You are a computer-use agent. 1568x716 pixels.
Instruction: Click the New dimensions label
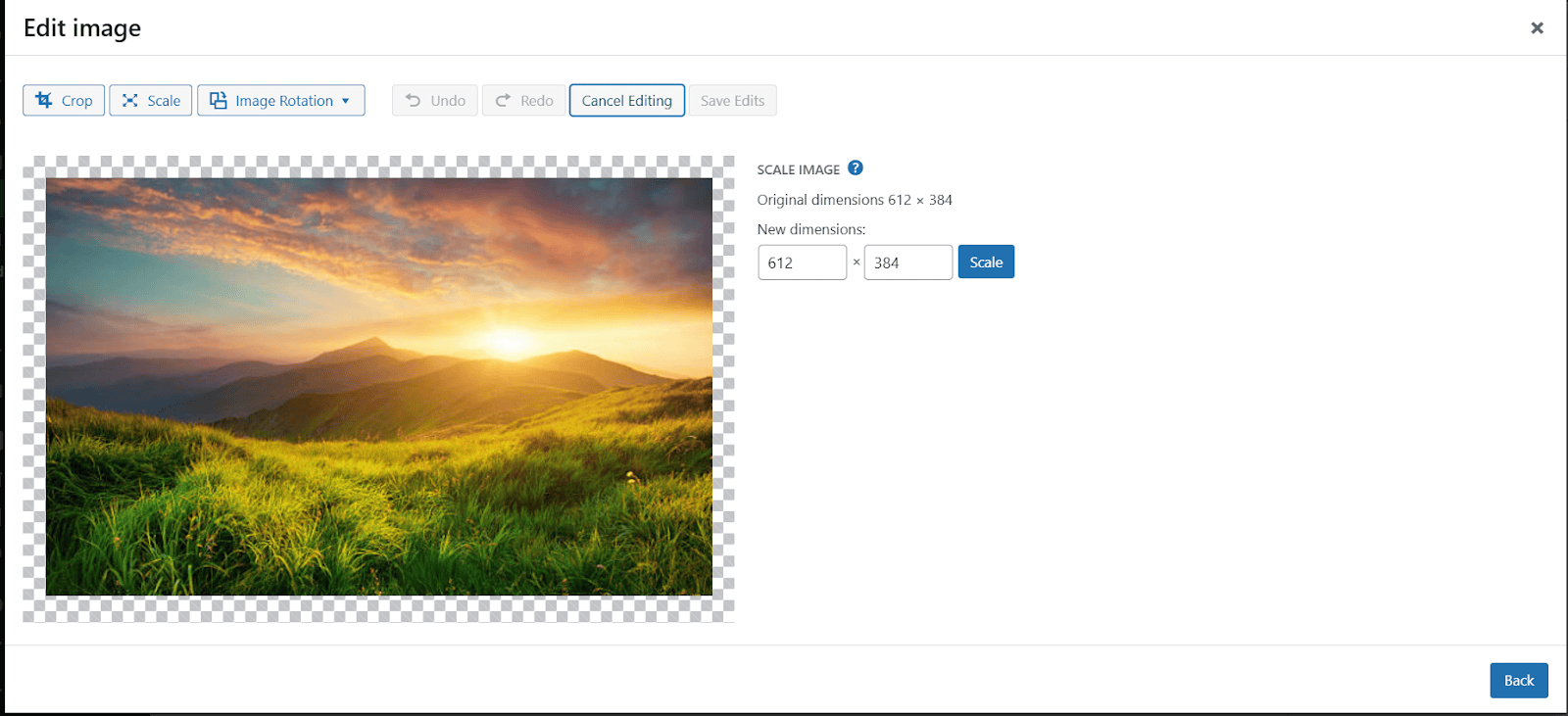(x=811, y=229)
